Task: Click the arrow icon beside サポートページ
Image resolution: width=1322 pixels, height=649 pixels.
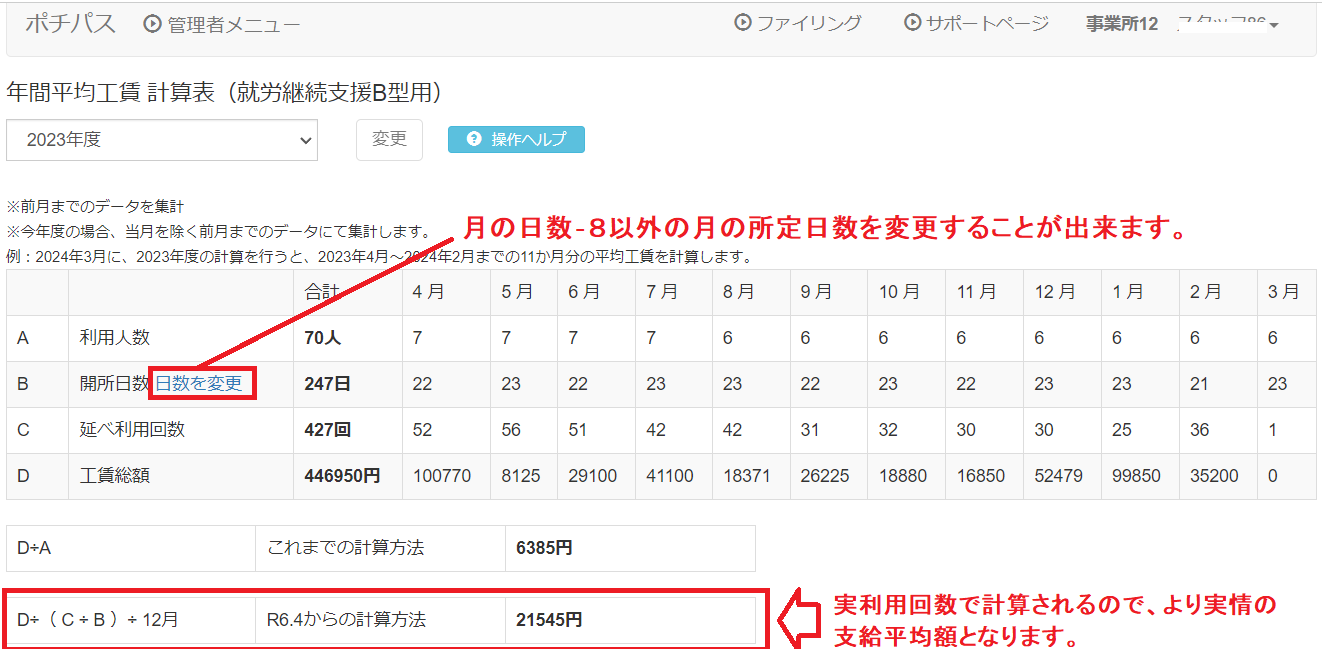Action: point(912,23)
